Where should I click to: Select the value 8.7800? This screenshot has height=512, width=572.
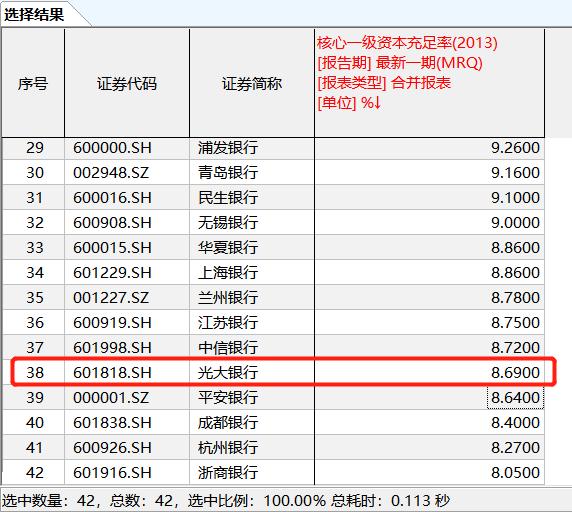point(515,298)
